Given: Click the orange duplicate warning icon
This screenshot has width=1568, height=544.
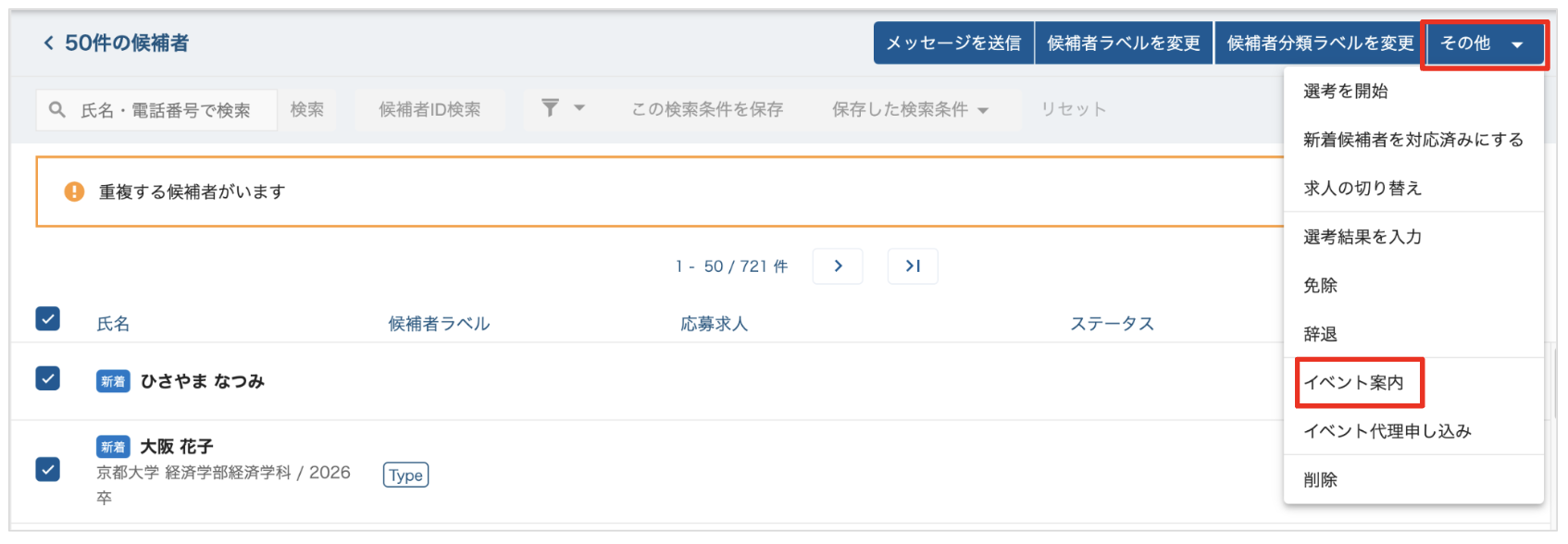Looking at the screenshot, I should click(74, 192).
